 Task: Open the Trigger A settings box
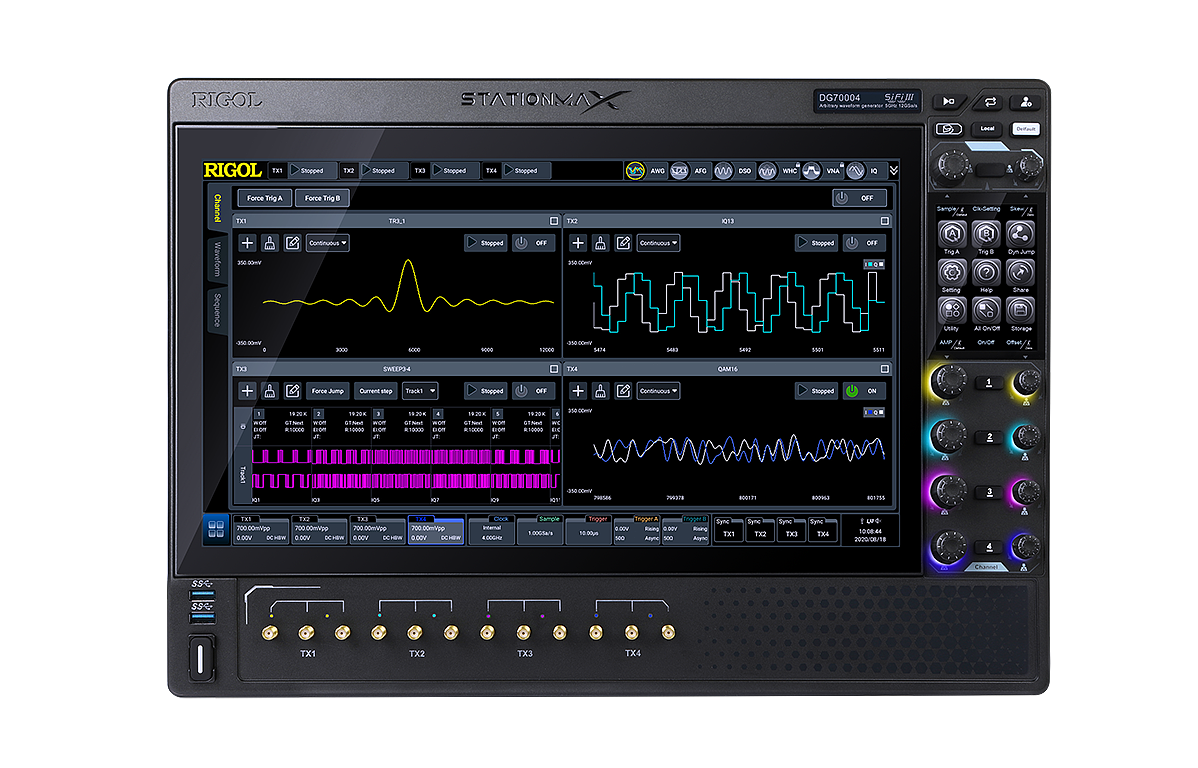tap(636, 530)
